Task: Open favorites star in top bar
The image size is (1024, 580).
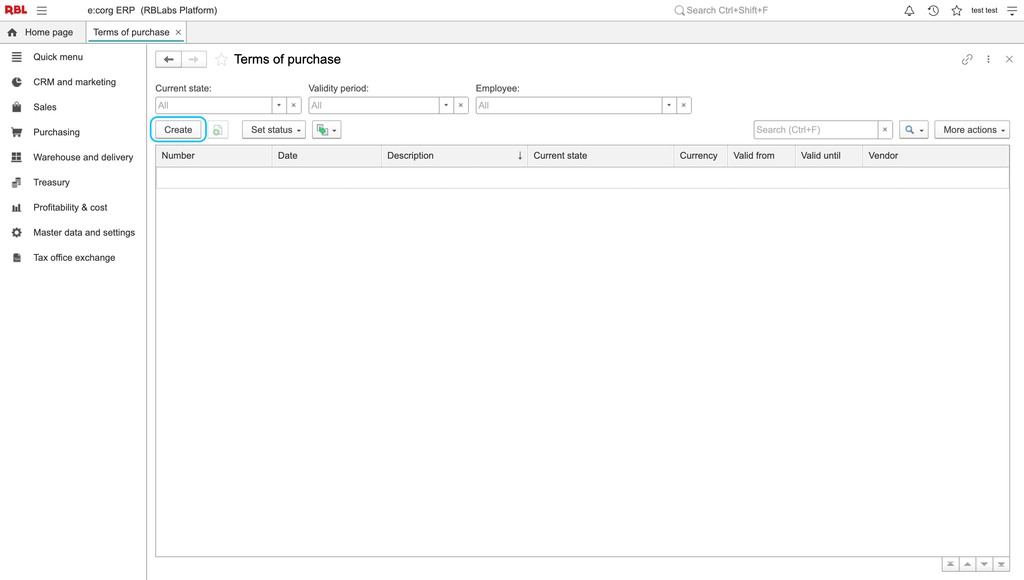Action: [957, 10]
